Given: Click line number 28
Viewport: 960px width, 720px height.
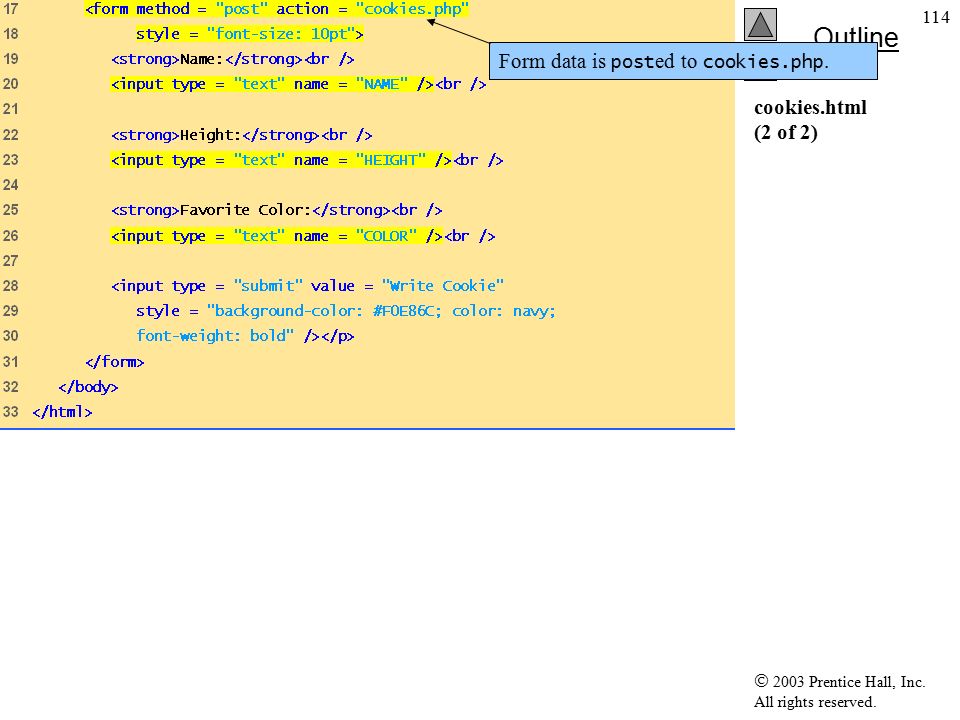Looking at the screenshot, I should [10, 286].
